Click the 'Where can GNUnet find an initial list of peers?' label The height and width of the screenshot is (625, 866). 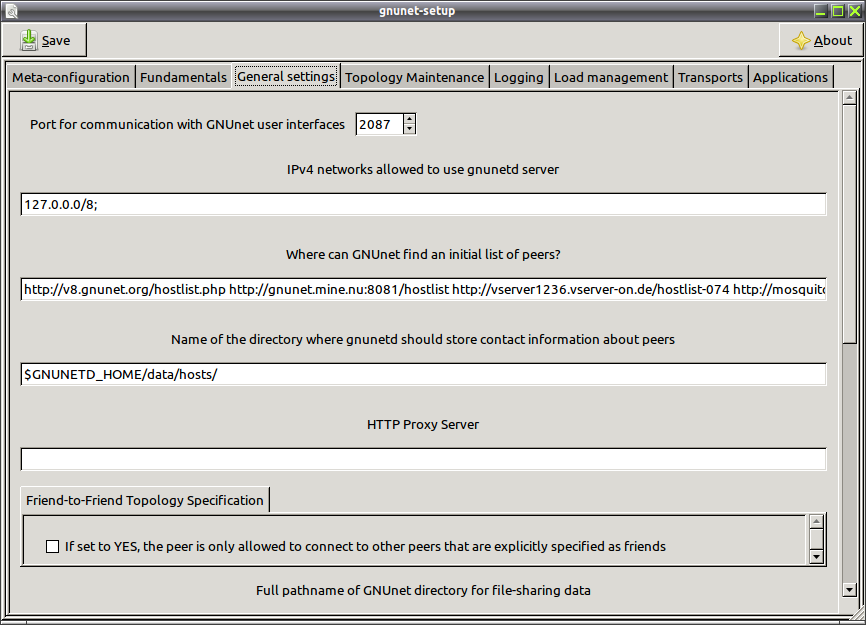pyautogui.click(x=423, y=255)
